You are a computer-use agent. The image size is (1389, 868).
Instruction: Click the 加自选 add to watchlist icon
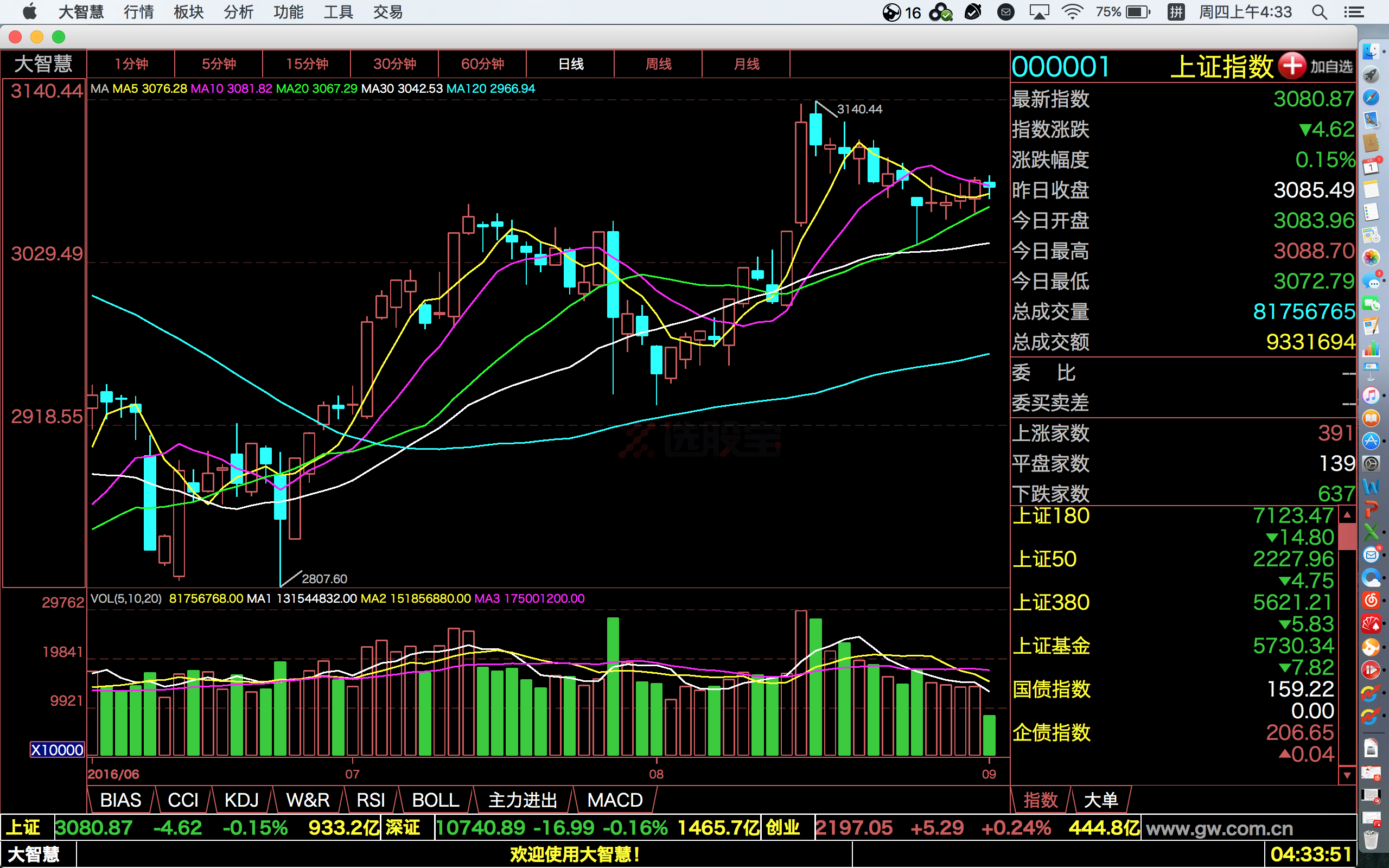tap(1290, 67)
